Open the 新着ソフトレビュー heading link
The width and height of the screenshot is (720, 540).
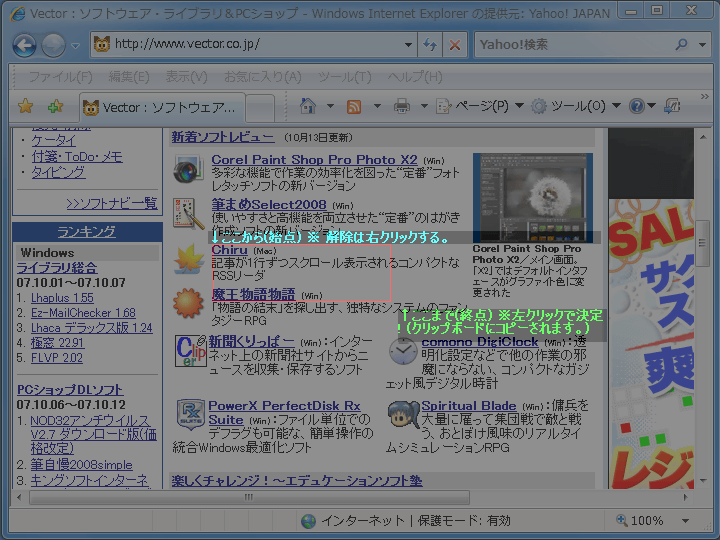[223, 137]
